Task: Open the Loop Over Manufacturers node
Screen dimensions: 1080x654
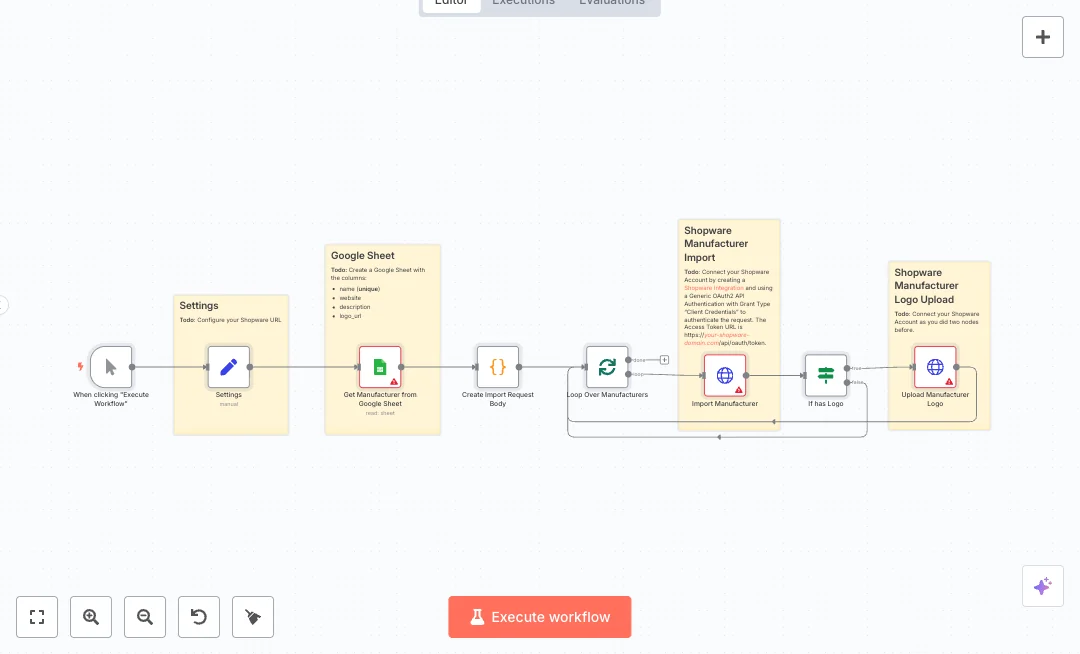Action: point(607,367)
